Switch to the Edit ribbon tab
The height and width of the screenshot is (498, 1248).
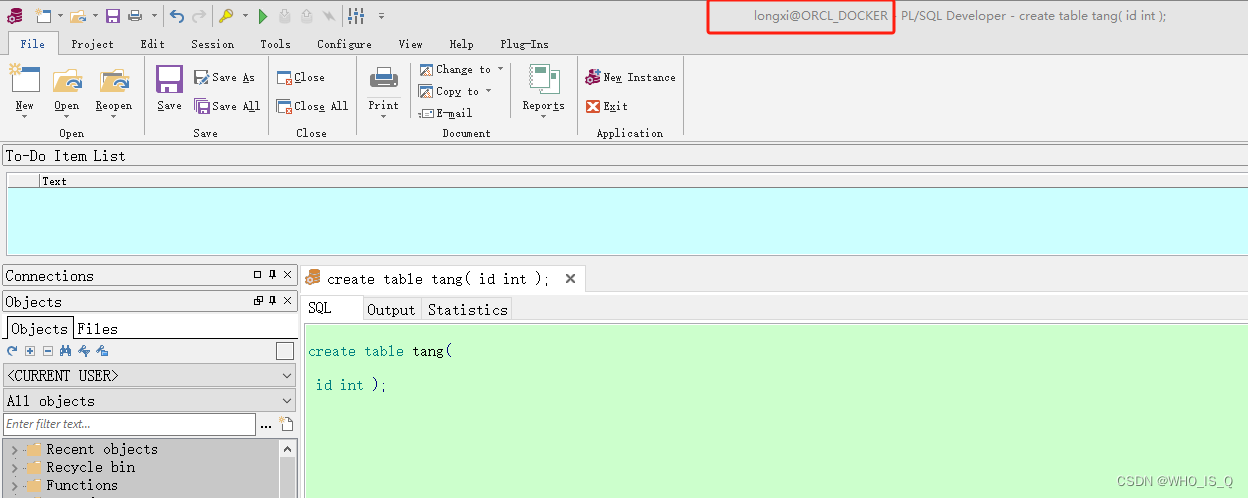(x=152, y=44)
